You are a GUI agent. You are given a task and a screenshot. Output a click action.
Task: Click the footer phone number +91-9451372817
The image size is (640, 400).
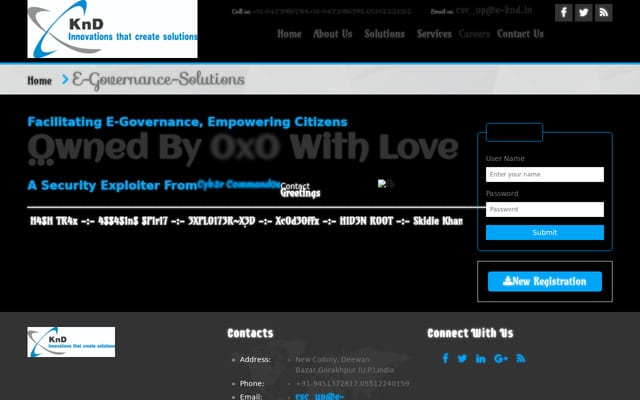[x=352, y=384]
